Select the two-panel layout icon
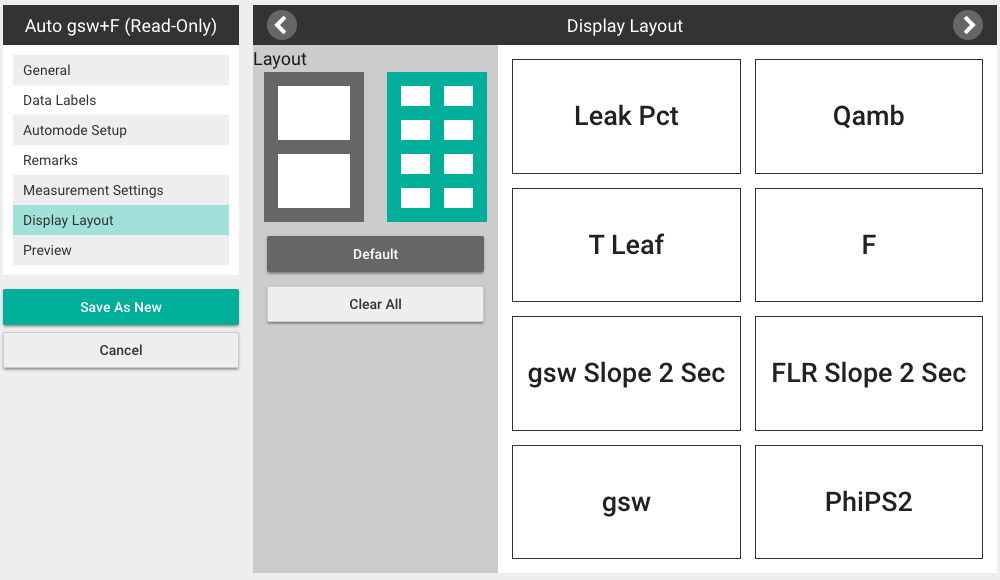 point(314,147)
